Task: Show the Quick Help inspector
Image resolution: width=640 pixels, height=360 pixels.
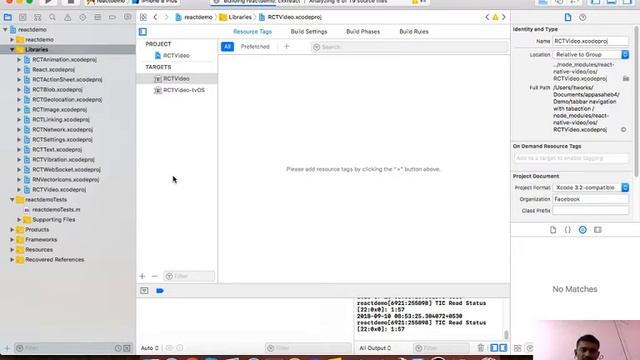Action: [x=582, y=17]
